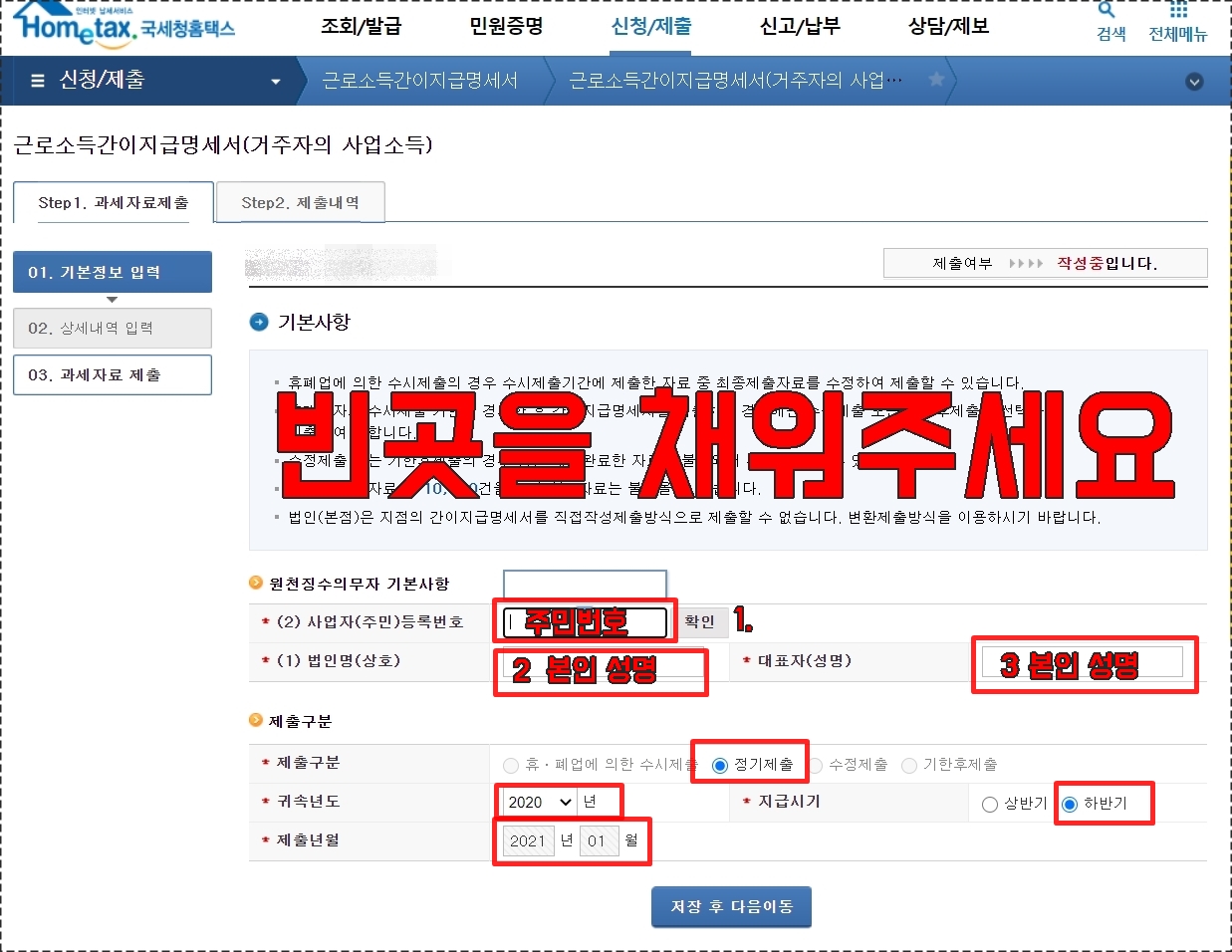Viewport: 1232px width, 952px height.
Task: Click the Hometax logo
Action: 126,25
